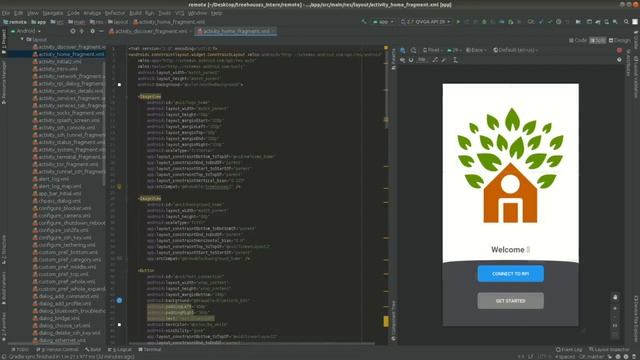
Task: Click the zoom in plus icon in preview
Action: (x=615, y=309)
